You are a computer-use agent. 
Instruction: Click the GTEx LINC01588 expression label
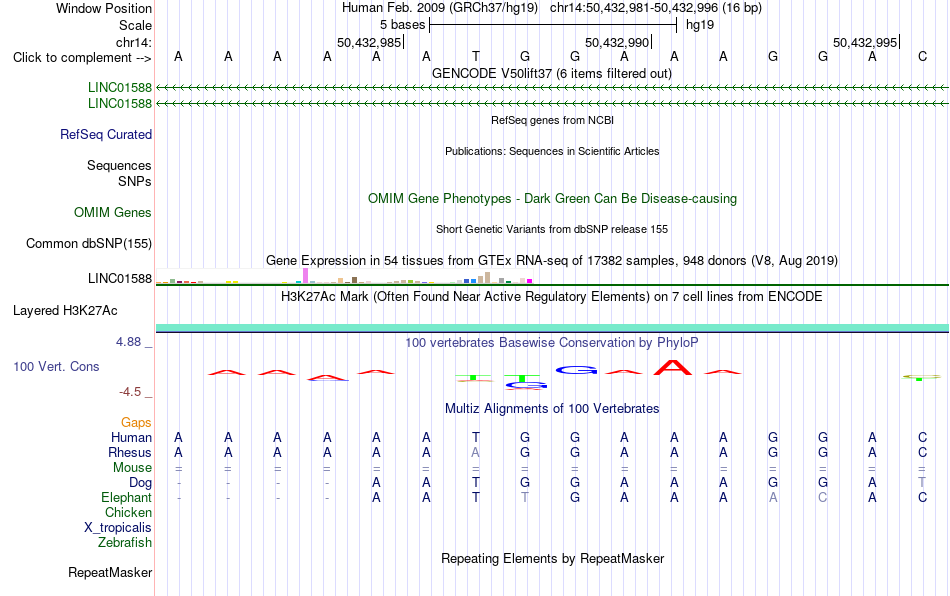[x=119, y=279]
